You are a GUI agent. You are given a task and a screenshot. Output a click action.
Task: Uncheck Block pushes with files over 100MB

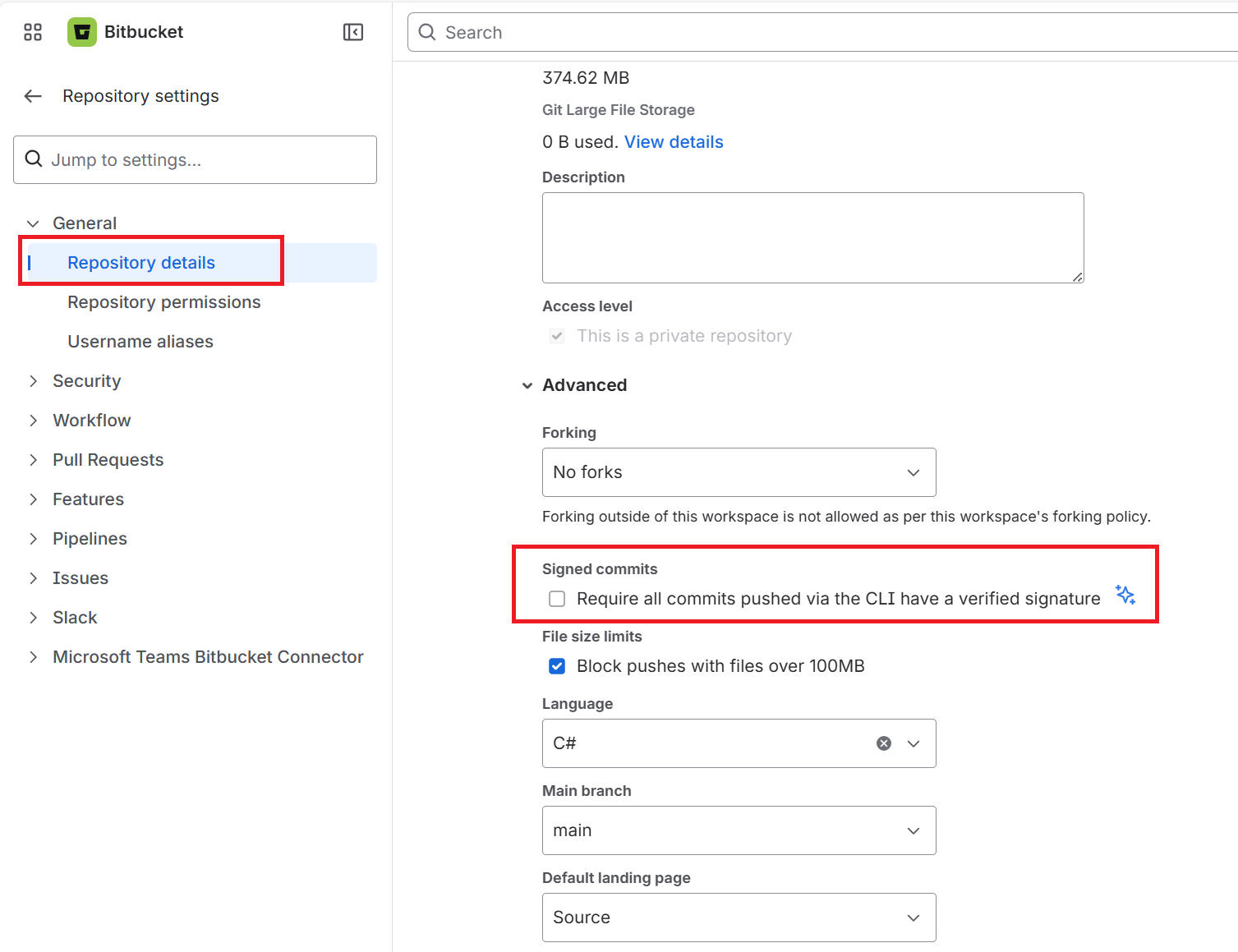[x=557, y=666]
